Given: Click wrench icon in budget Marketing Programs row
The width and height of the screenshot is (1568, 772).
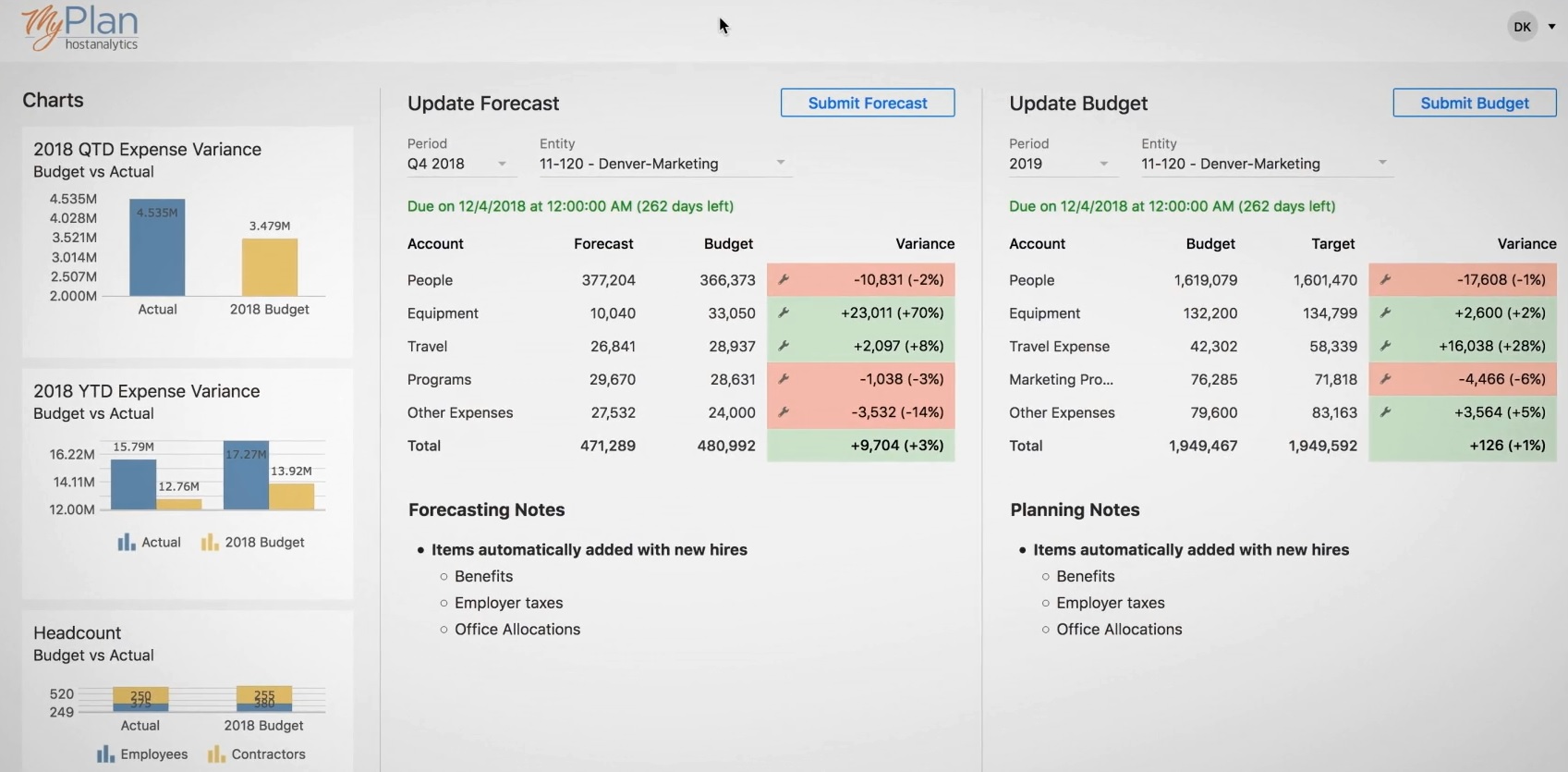Looking at the screenshot, I should point(1385,379).
